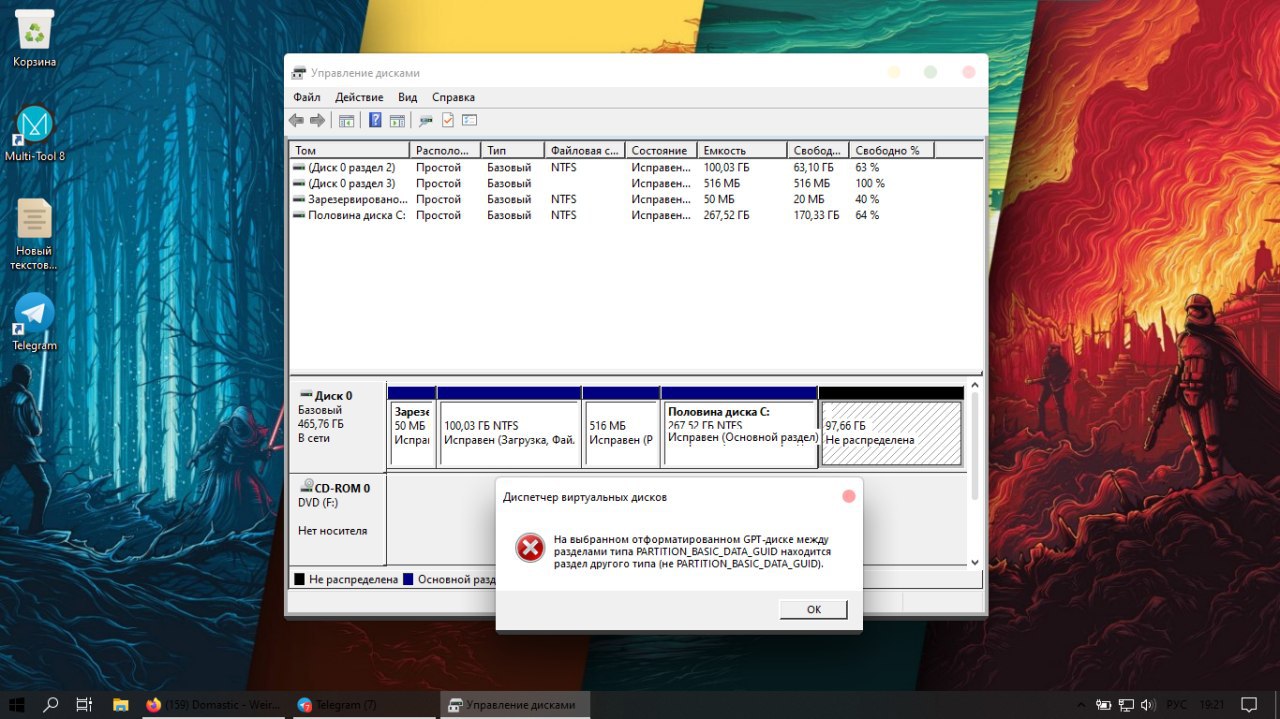Open File Explorer from taskbar

120,704
